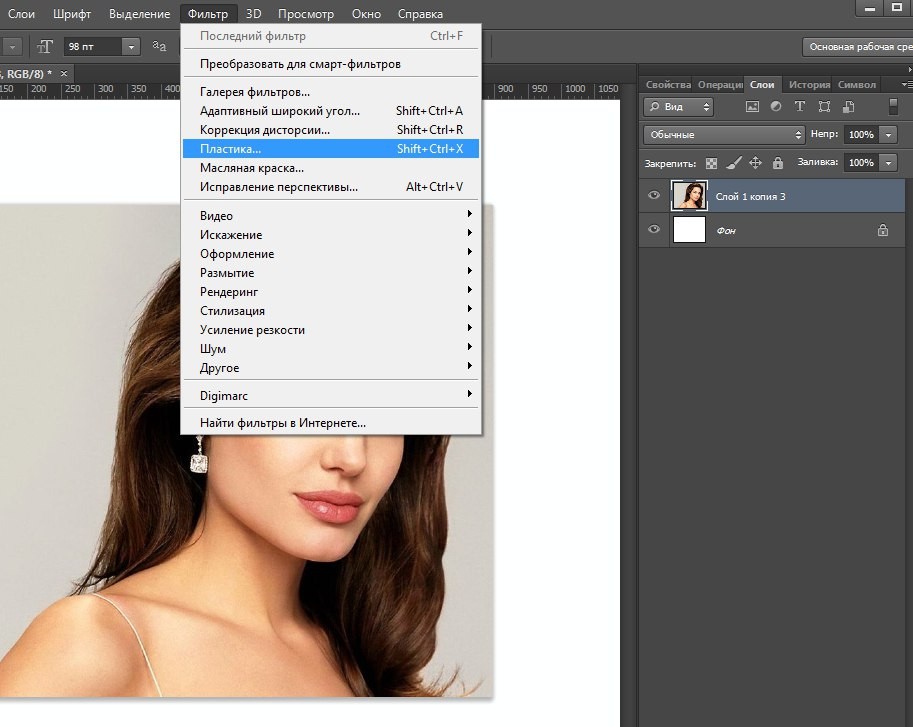Expand the Шум submenu

pos(331,349)
